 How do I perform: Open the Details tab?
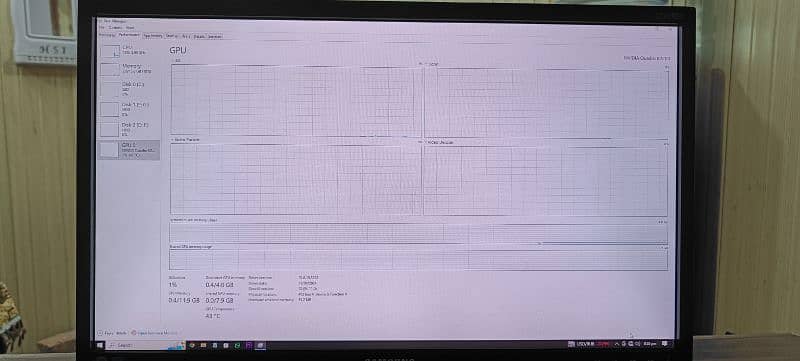199,36
